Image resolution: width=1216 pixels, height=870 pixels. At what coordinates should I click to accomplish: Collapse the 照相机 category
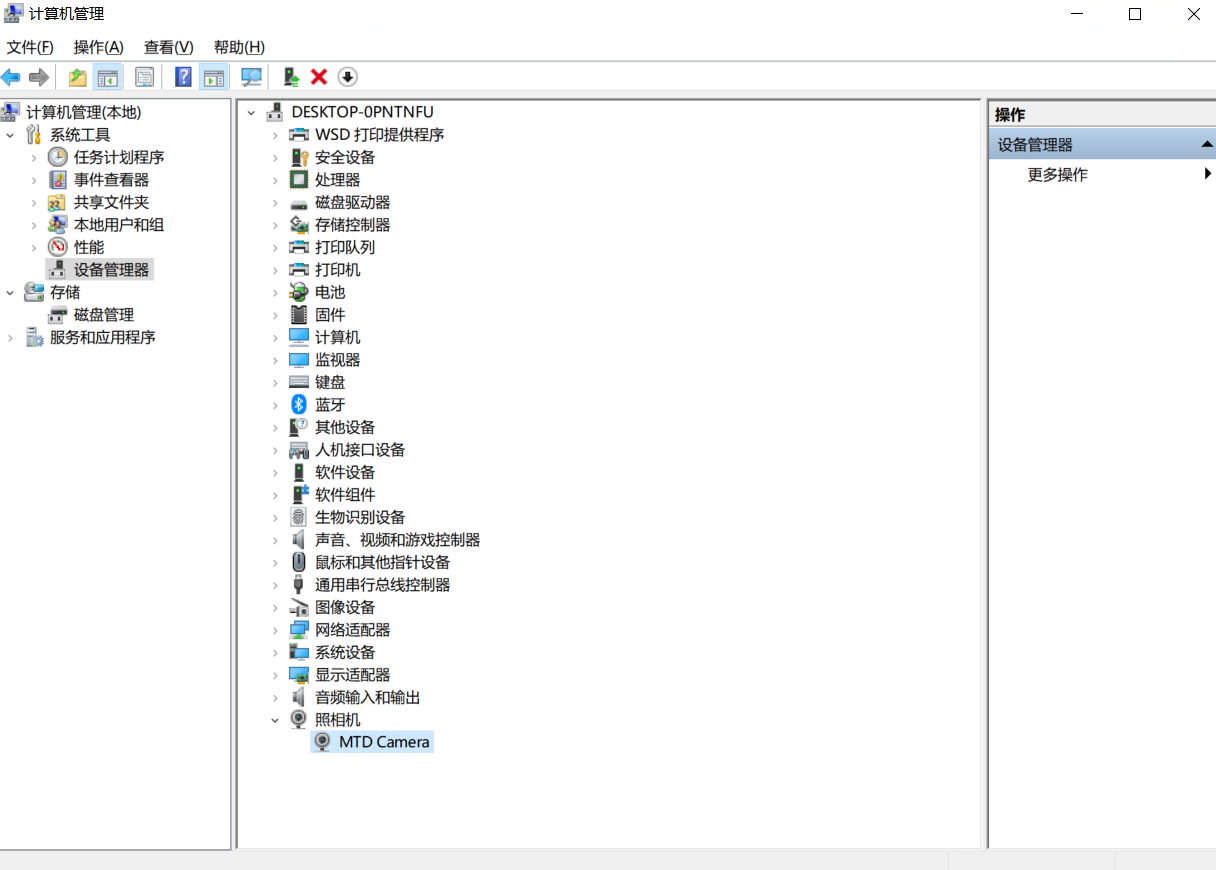pyautogui.click(x=276, y=719)
